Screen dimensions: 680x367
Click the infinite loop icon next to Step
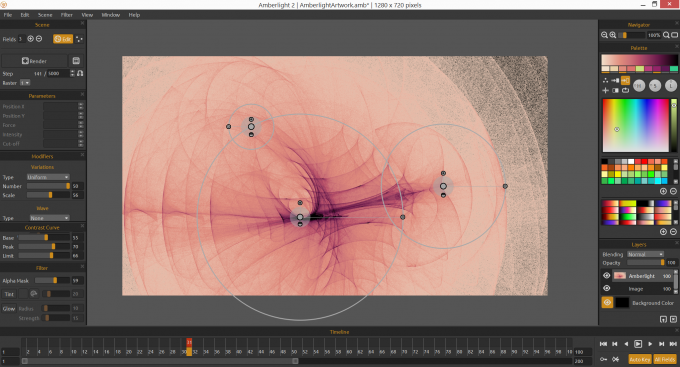pos(80,73)
